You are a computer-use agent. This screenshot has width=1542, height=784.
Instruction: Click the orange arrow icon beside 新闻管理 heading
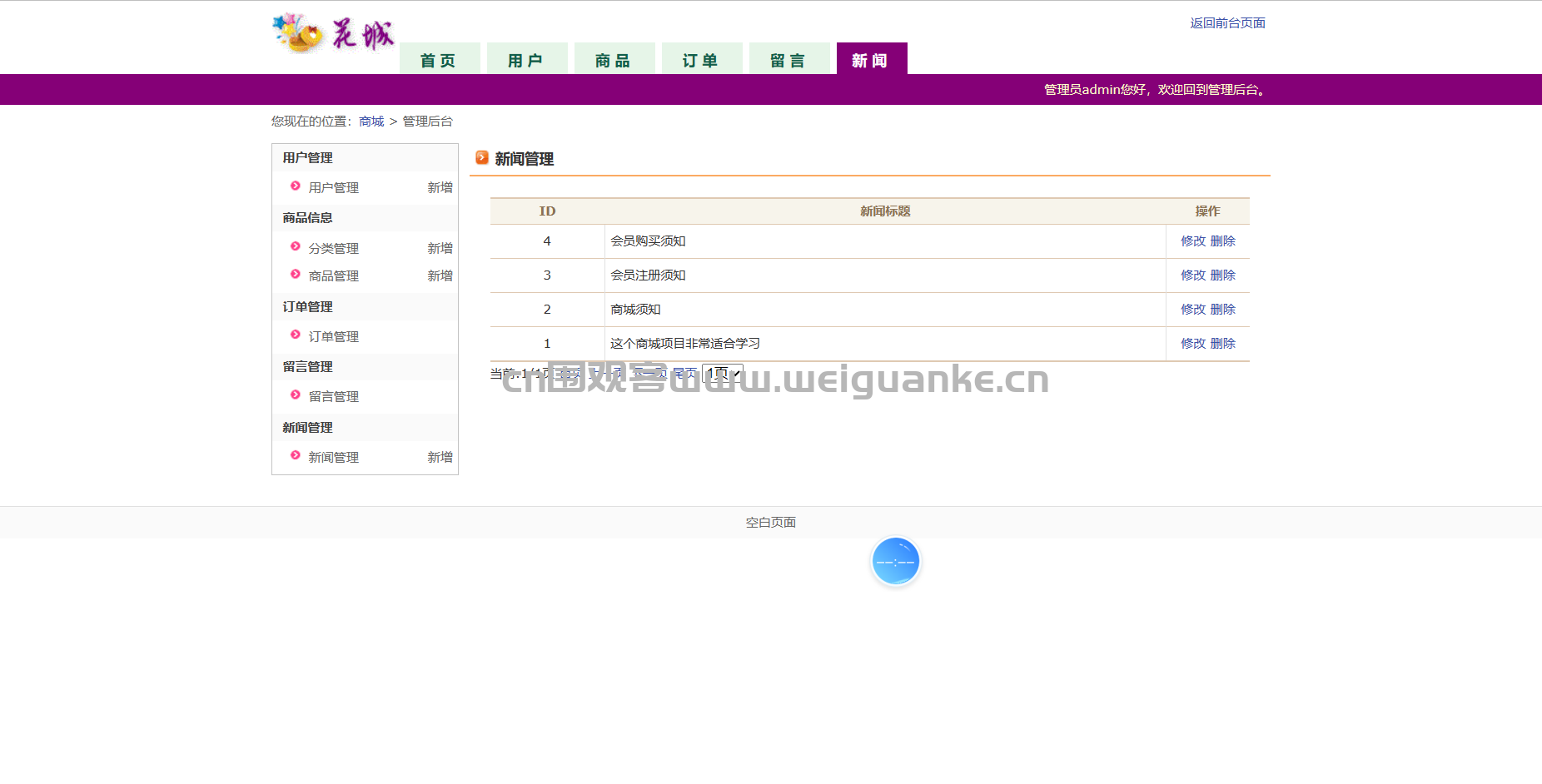[481, 157]
